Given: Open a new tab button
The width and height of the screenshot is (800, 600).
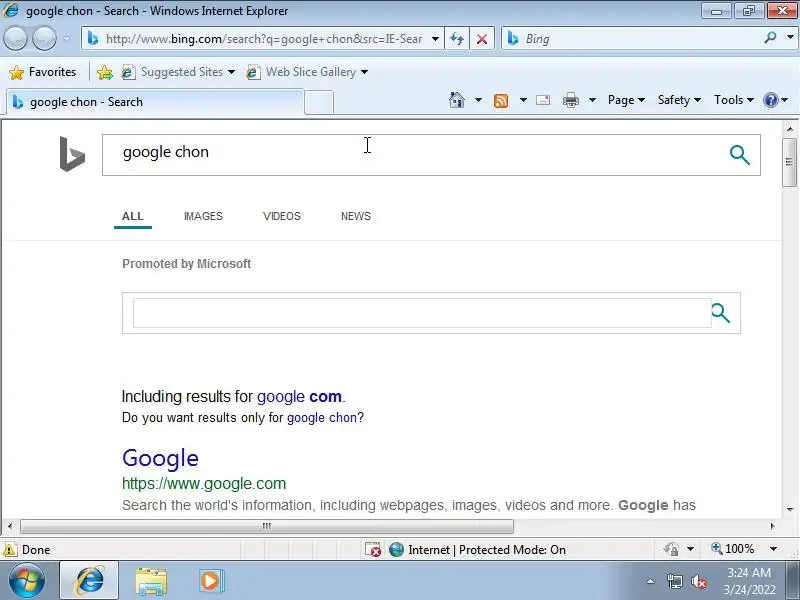Looking at the screenshot, I should 319,102.
